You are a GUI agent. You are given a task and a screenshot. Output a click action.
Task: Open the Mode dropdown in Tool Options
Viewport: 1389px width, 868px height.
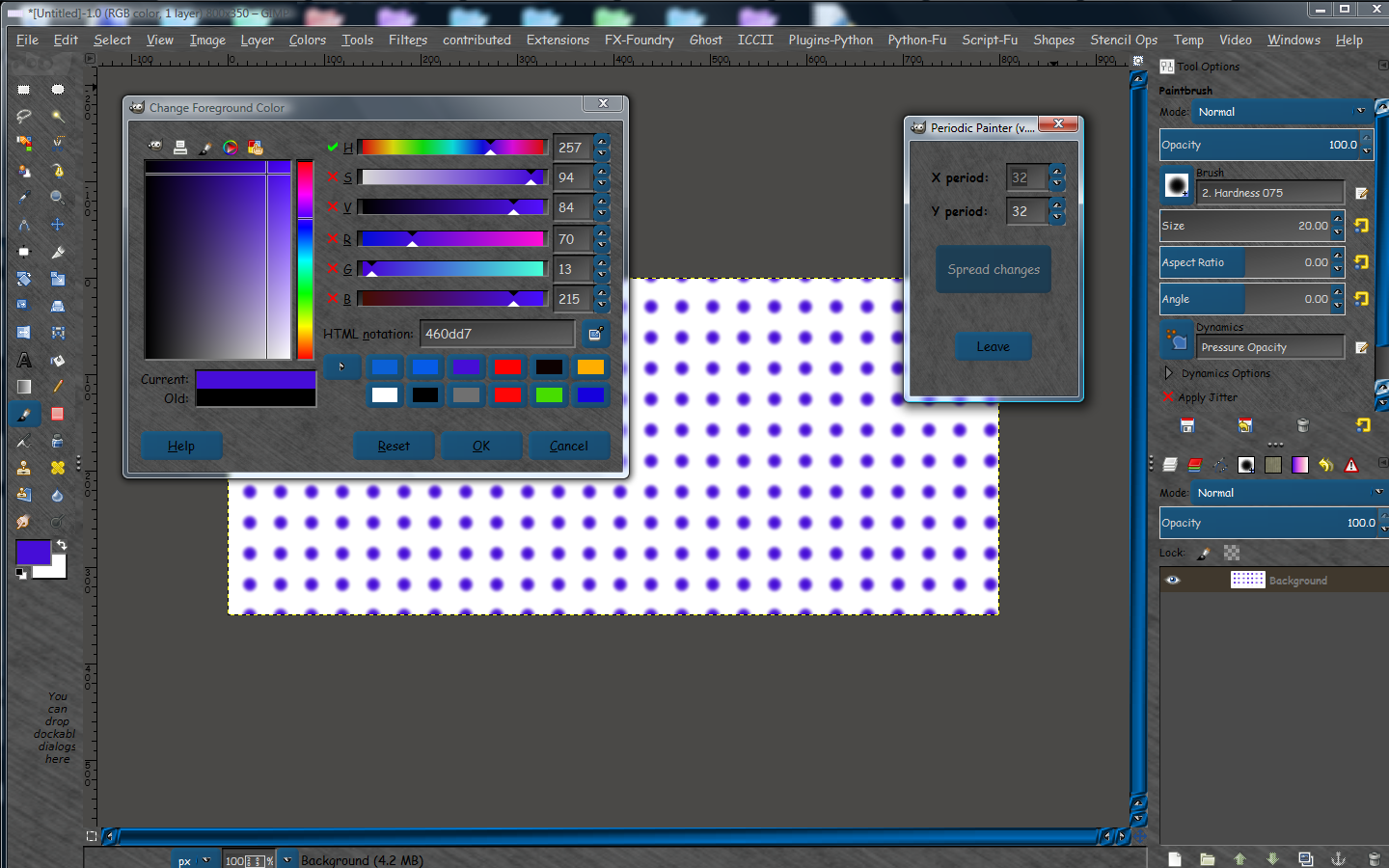click(1283, 112)
